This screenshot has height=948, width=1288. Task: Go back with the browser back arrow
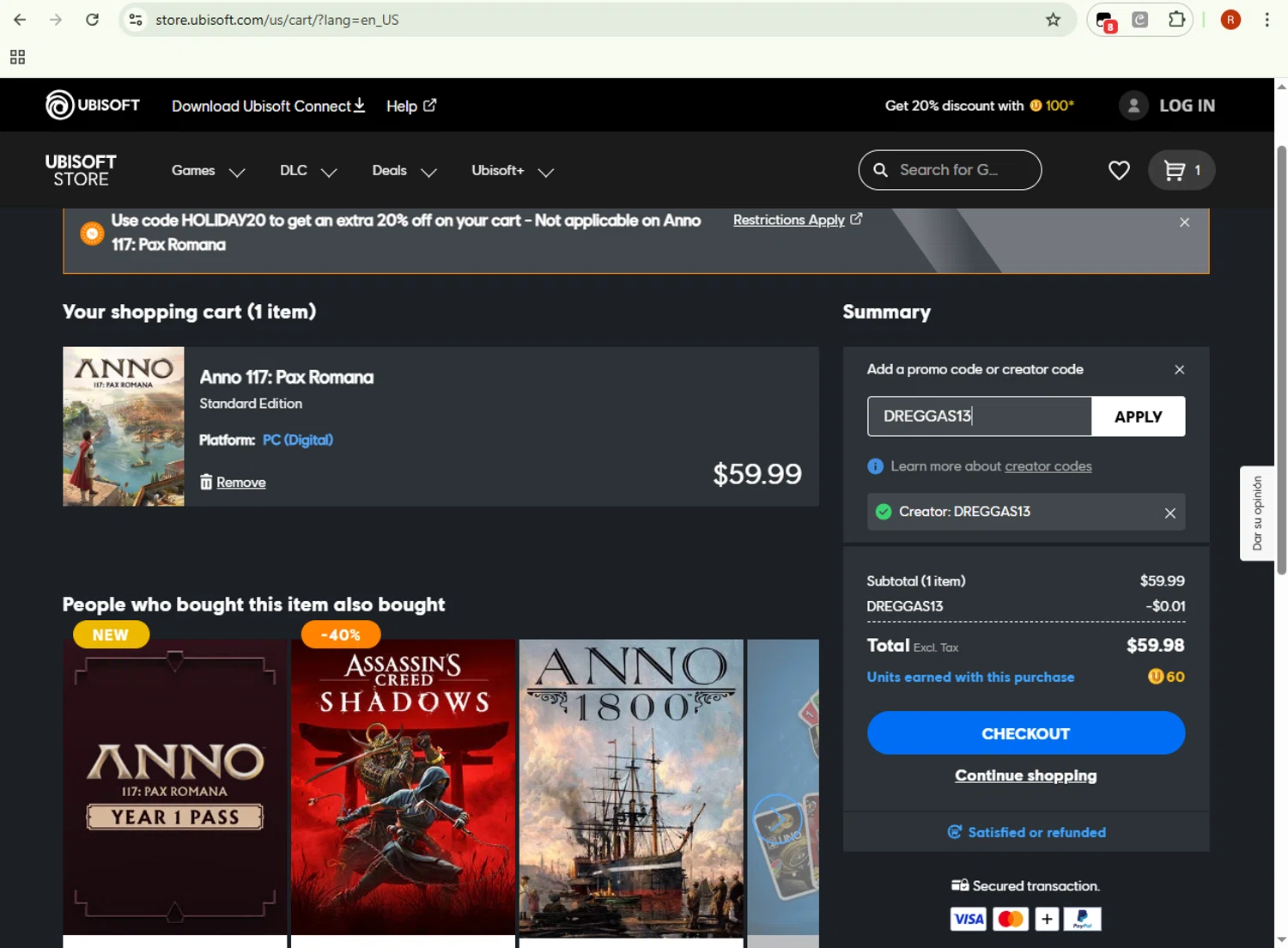pyautogui.click(x=20, y=20)
